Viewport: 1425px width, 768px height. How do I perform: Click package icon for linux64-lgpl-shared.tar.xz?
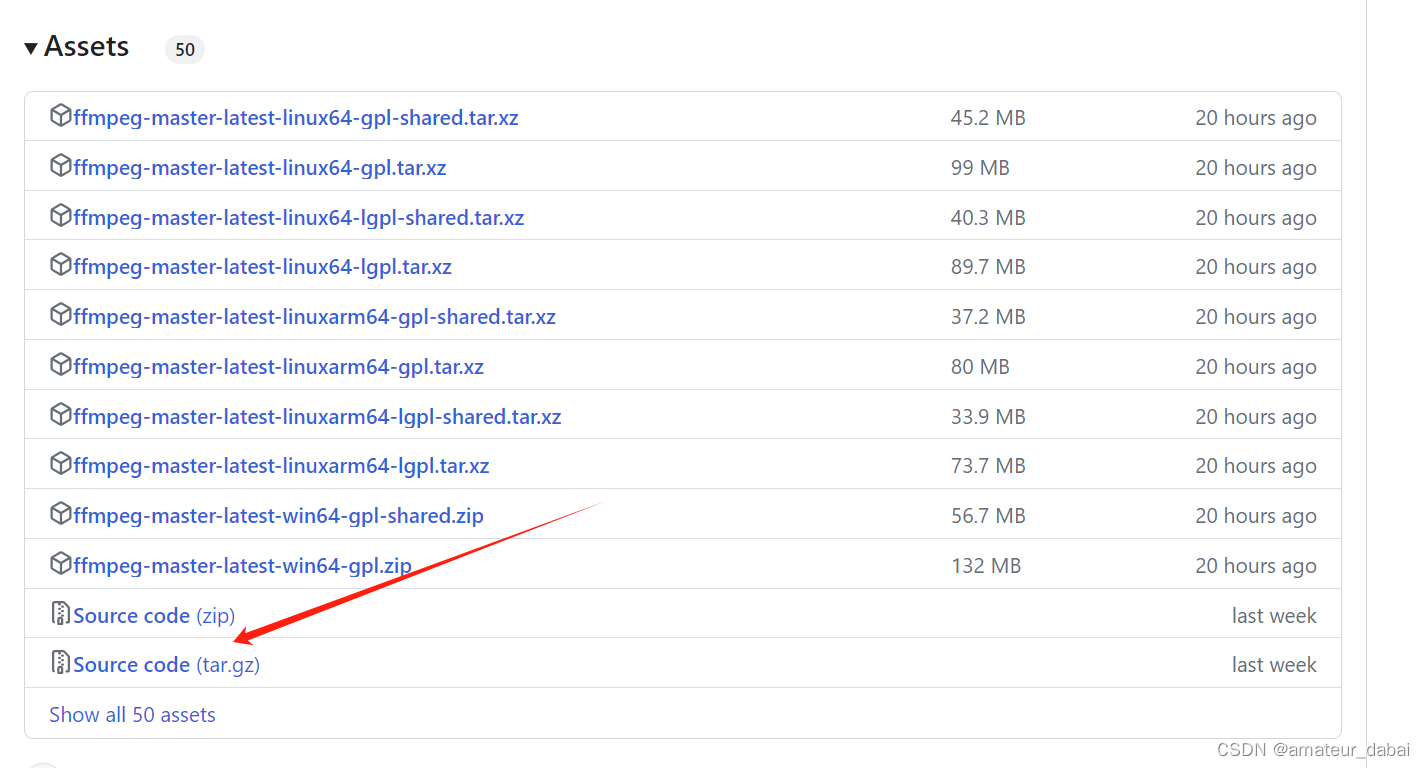[61, 216]
